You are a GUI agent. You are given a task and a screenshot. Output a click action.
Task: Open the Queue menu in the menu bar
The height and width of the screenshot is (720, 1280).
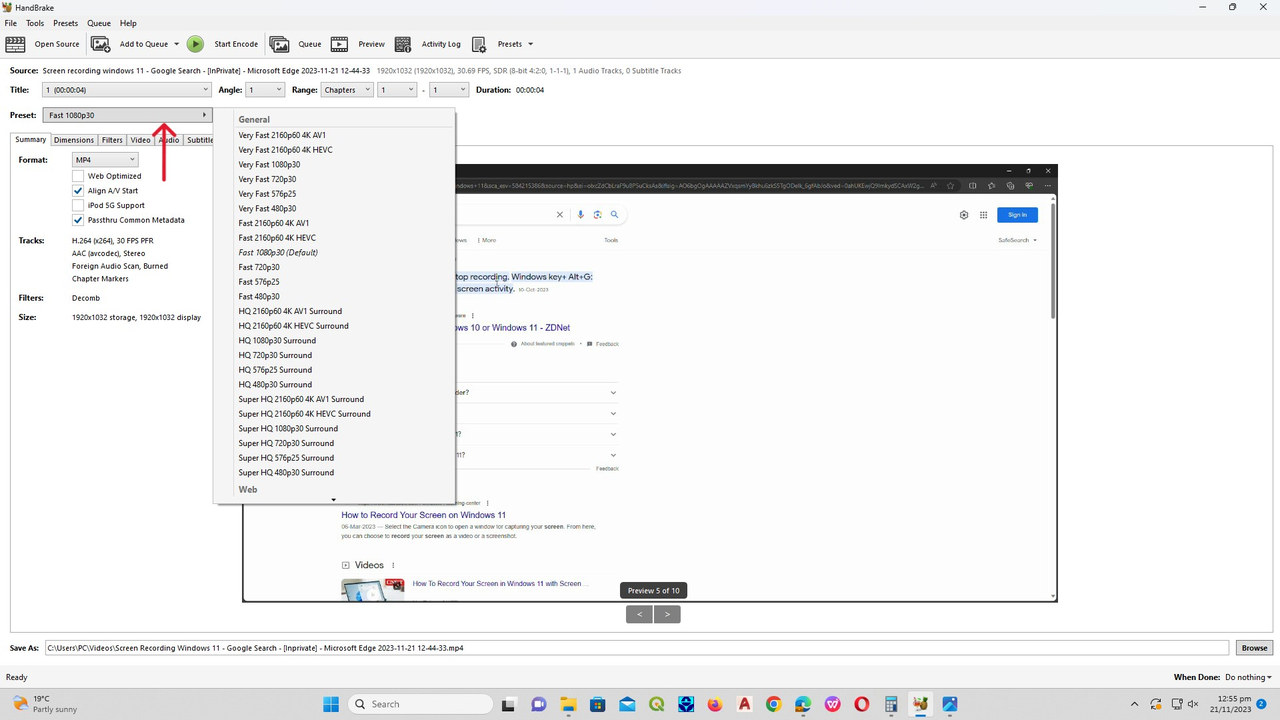coord(99,23)
